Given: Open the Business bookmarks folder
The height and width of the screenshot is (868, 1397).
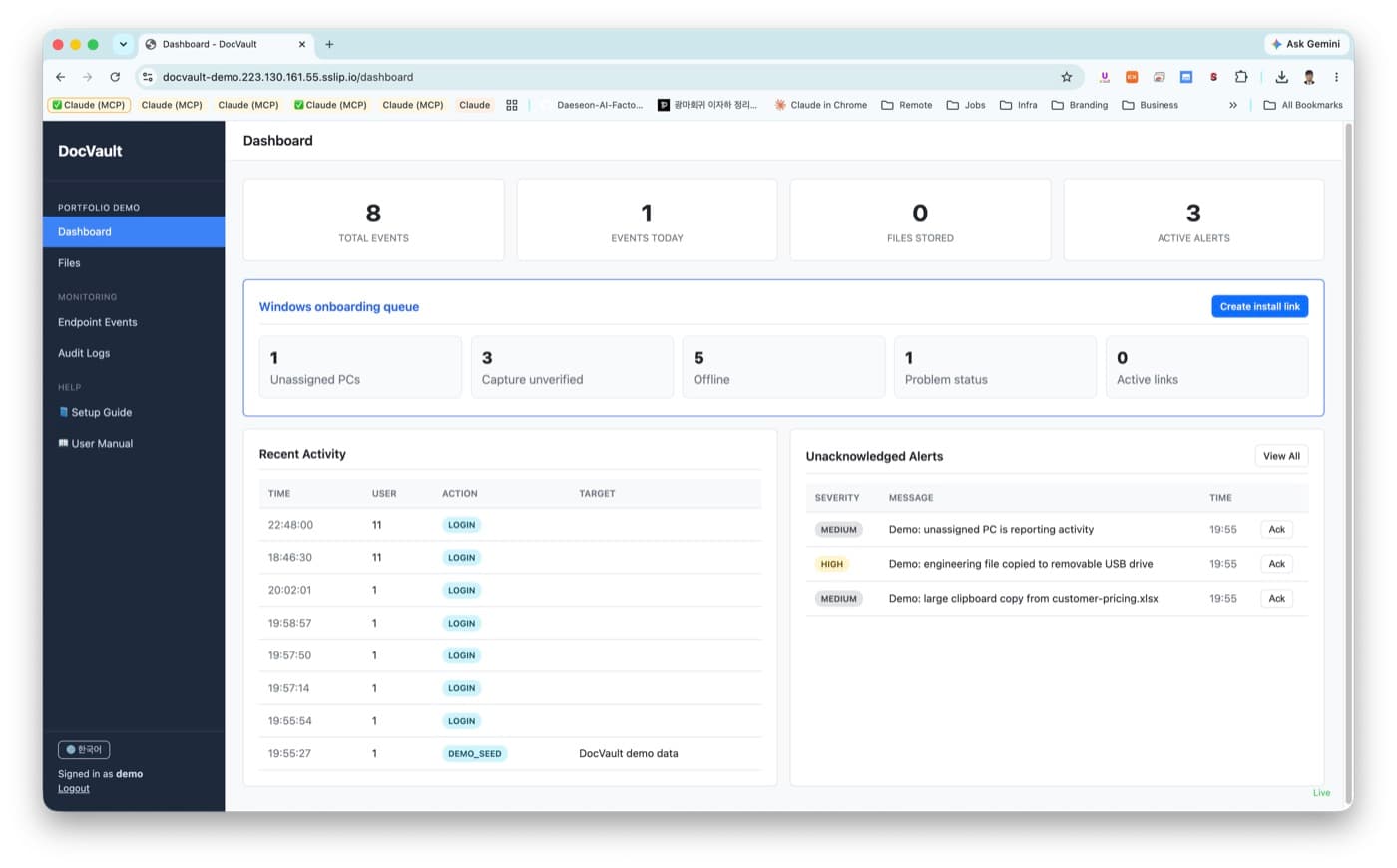Looking at the screenshot, I should pos(1150,105).
